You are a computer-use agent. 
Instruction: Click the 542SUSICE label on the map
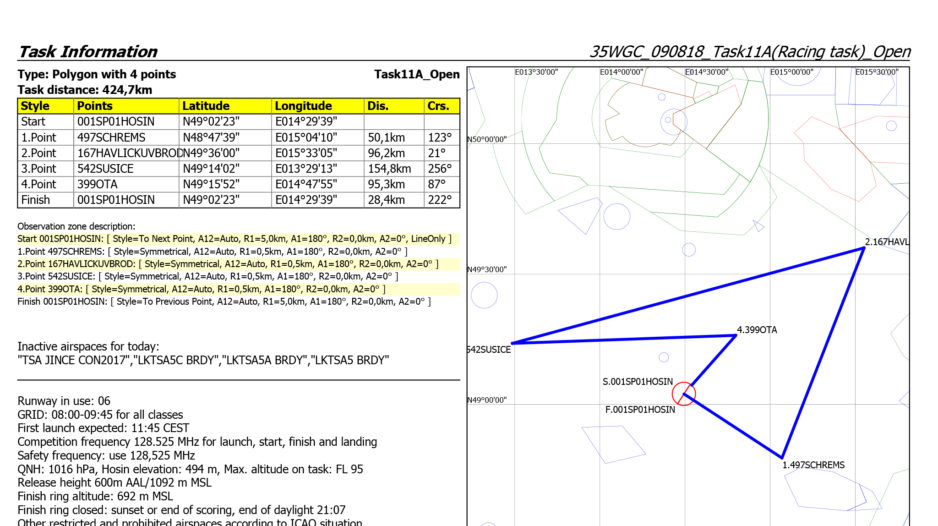[x=489, y=349]
